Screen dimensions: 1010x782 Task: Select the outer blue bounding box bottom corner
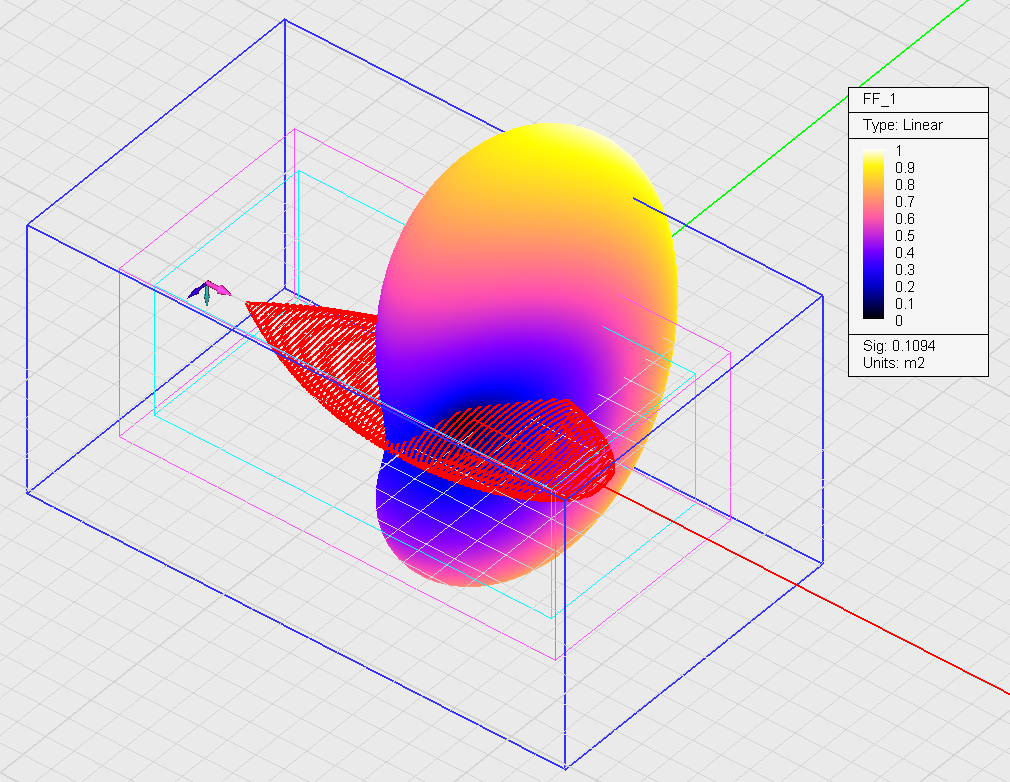[565, 765]
